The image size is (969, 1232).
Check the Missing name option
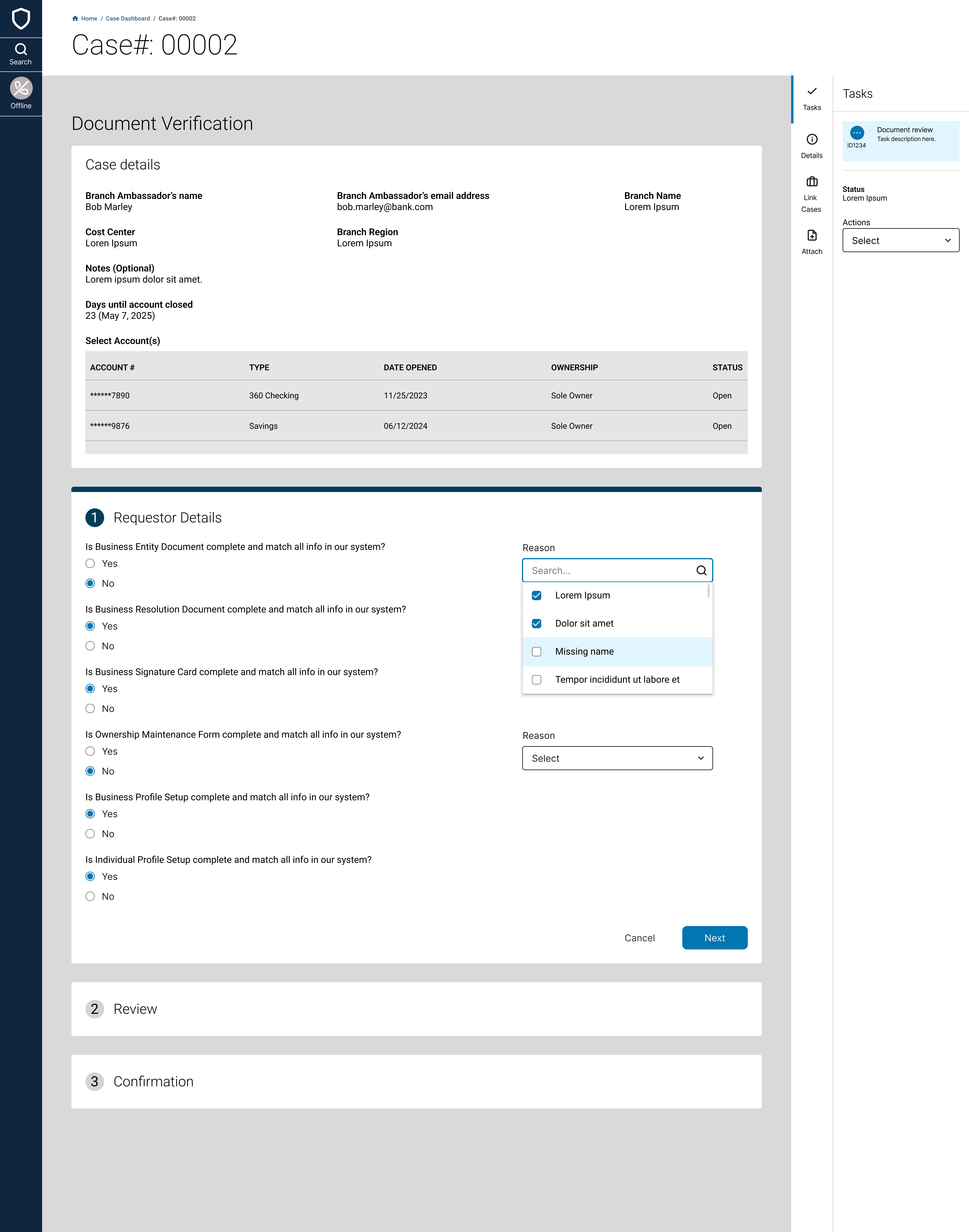(537, 652)
